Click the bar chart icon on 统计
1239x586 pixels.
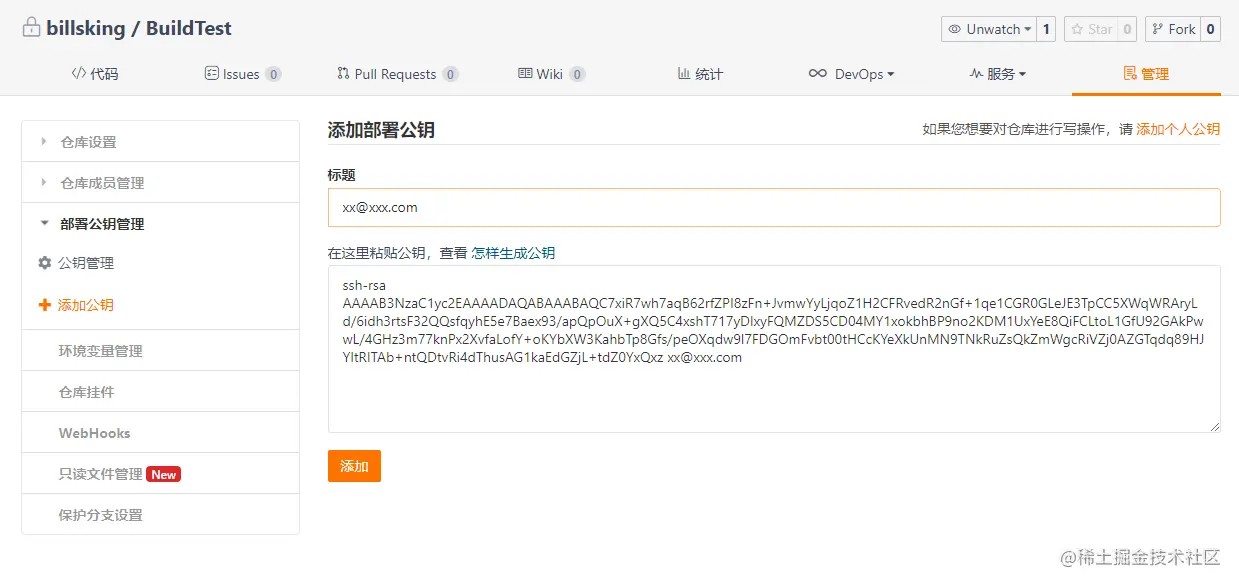pyautogui.click(x=684, y=74)
